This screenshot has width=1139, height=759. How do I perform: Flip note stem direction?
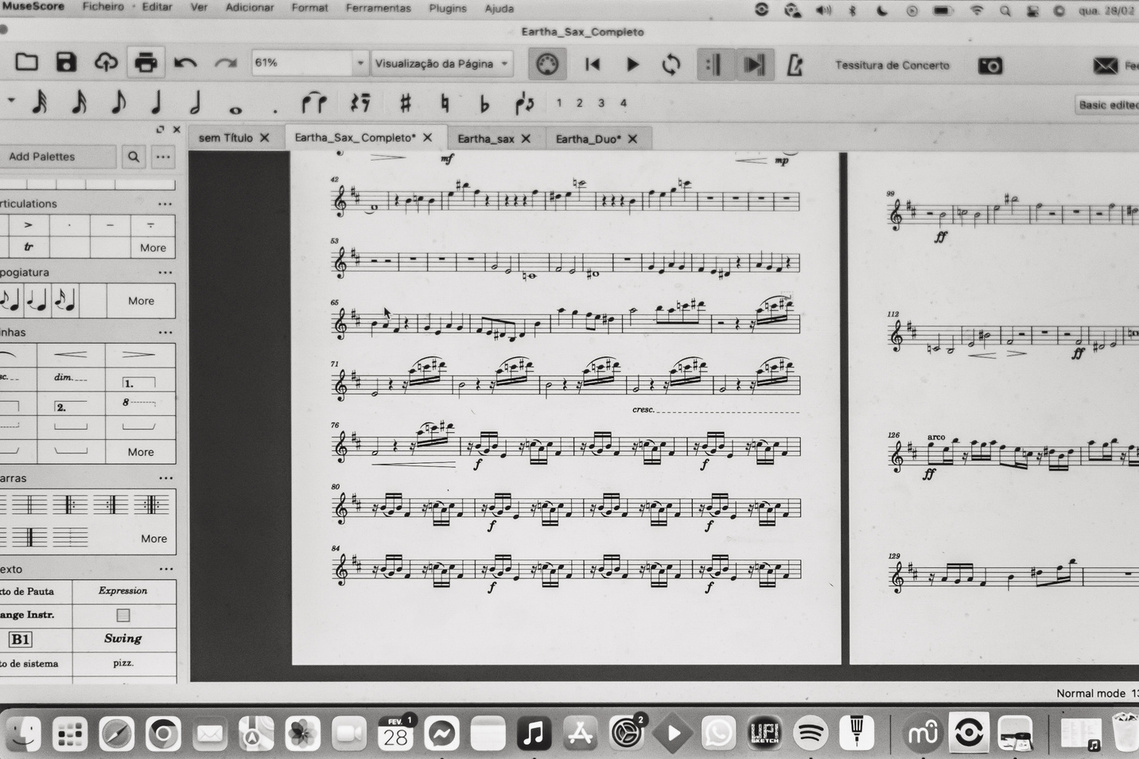point(524,104)
